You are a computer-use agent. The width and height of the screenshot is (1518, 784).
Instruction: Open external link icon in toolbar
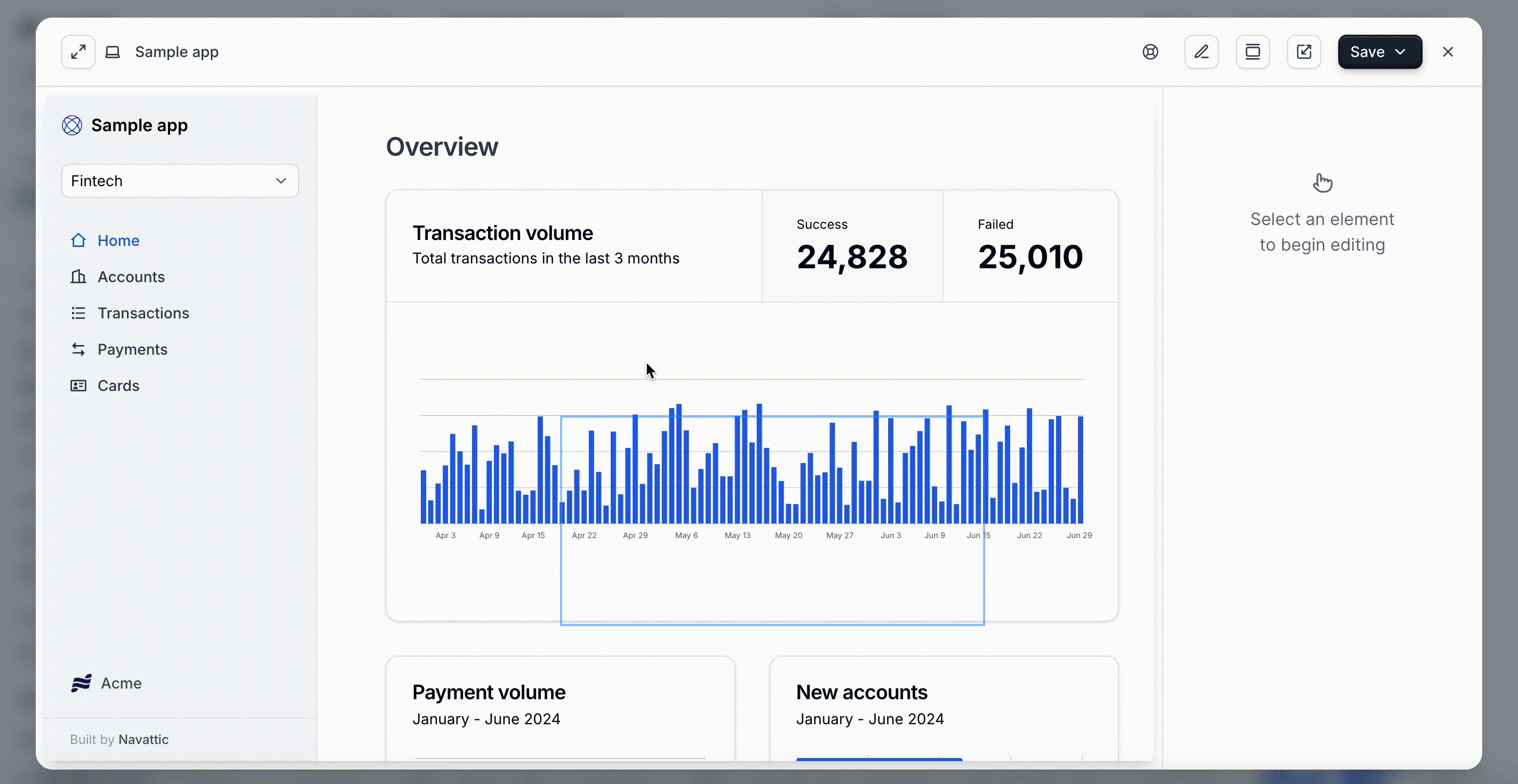(1304, 52)
